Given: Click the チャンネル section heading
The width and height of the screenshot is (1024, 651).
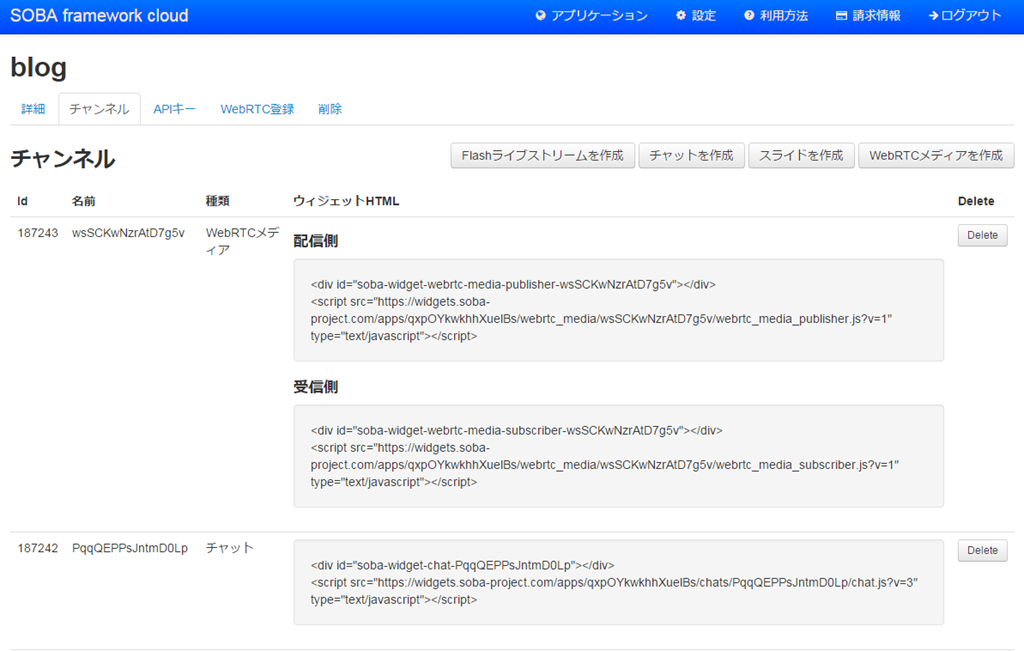Looking at the screenshot, I should 63,159.
